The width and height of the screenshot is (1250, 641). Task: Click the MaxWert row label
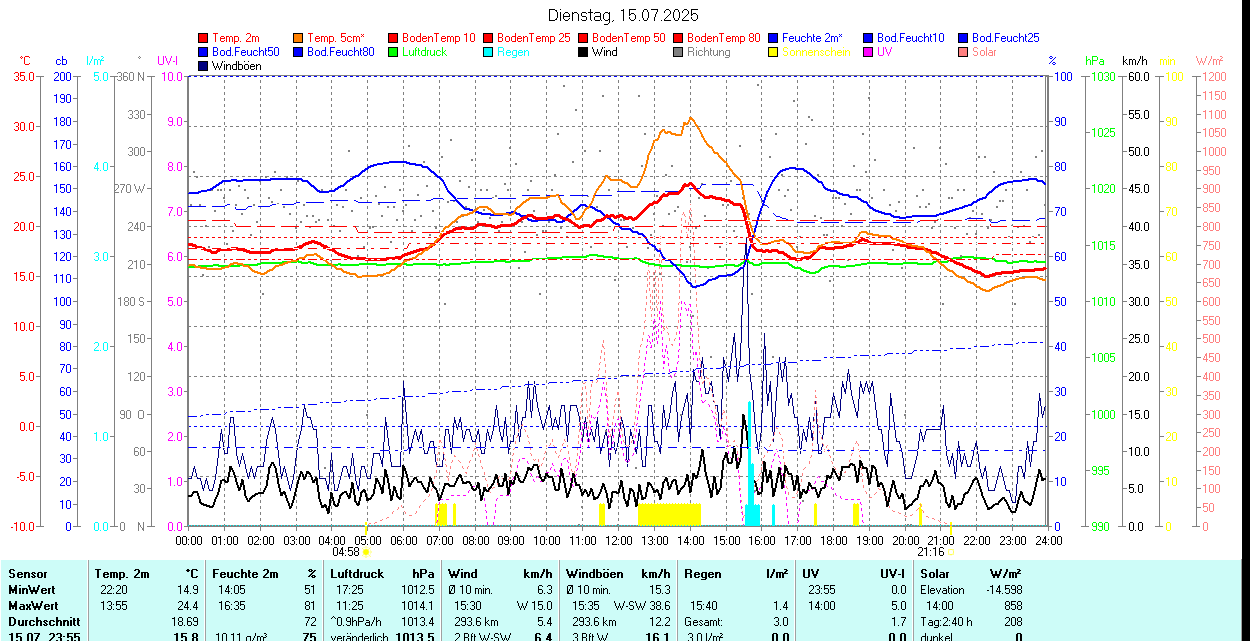(32, 606)
